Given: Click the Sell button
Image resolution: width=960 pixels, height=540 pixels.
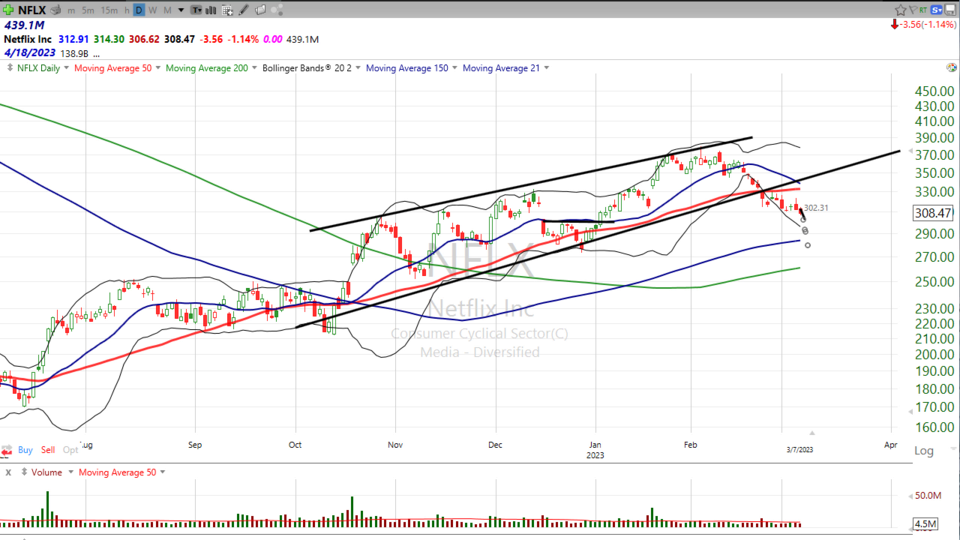Looking at the screenshot, I should coord(48,450).
